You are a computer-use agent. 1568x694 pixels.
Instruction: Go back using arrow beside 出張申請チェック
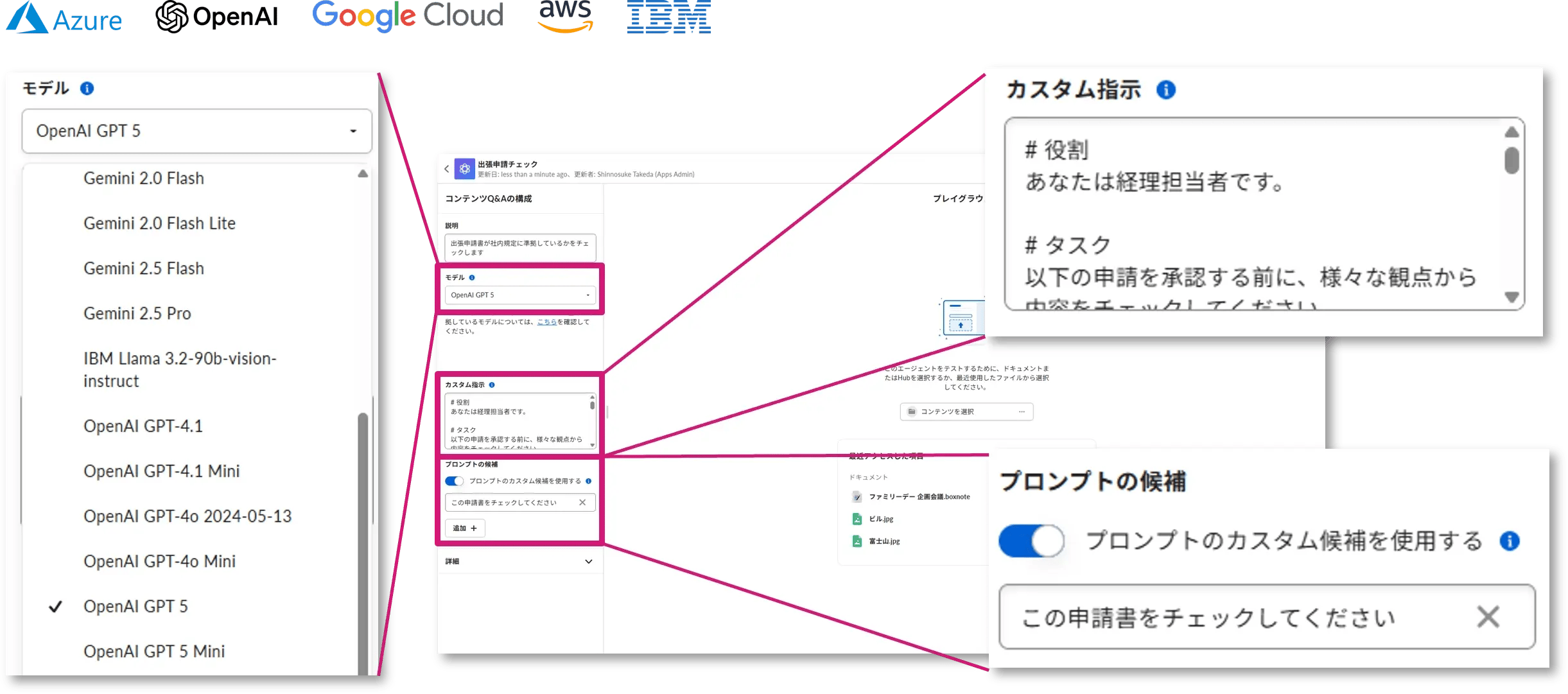447,169
